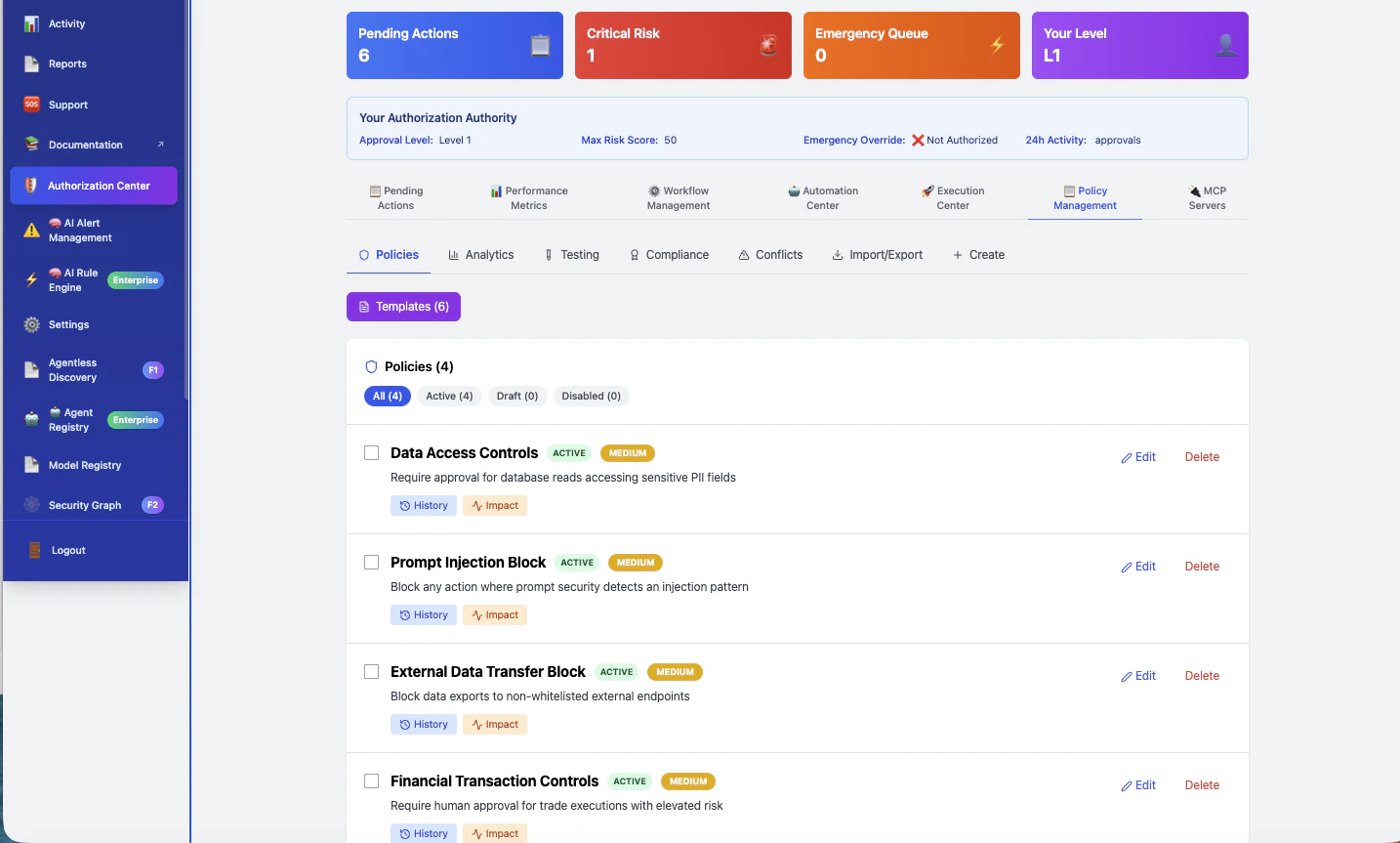This screenshot has height=843, width=1400.
Task: Open the Emergency Queue summary card
Action: click(x=912, y=45)
